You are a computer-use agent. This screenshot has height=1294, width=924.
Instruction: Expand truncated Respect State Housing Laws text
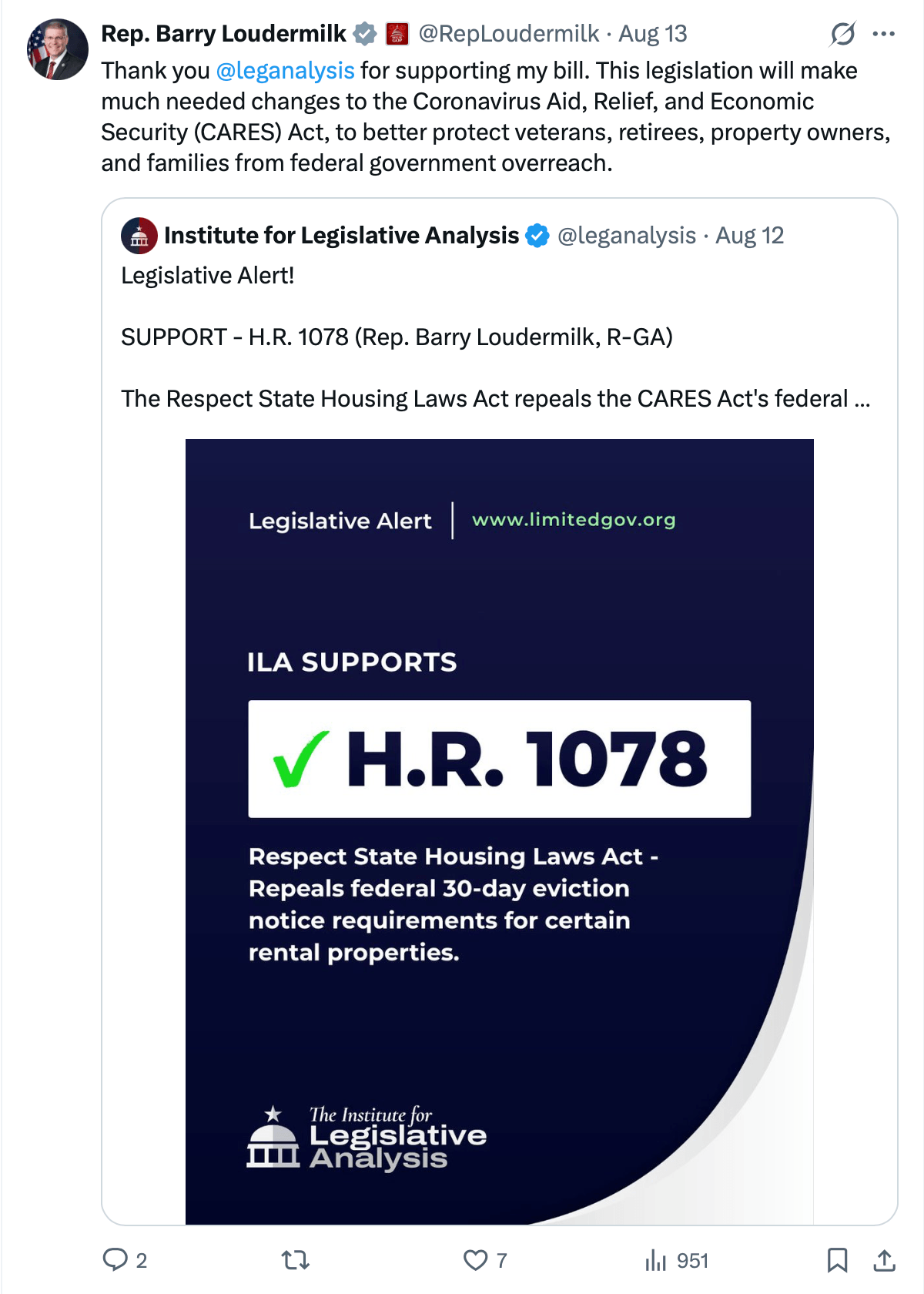496,399
